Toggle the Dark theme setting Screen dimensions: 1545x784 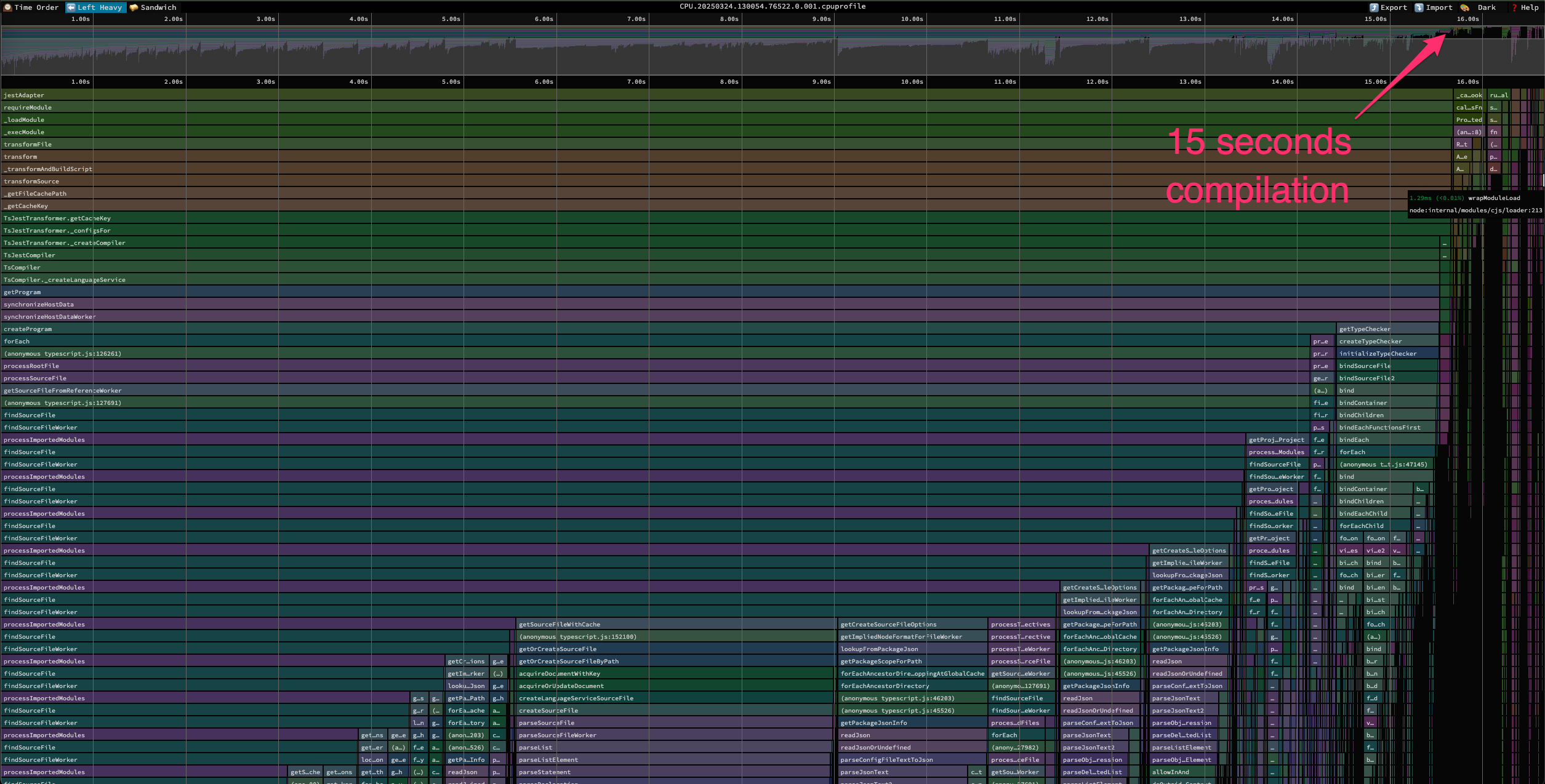(1486, 7)
